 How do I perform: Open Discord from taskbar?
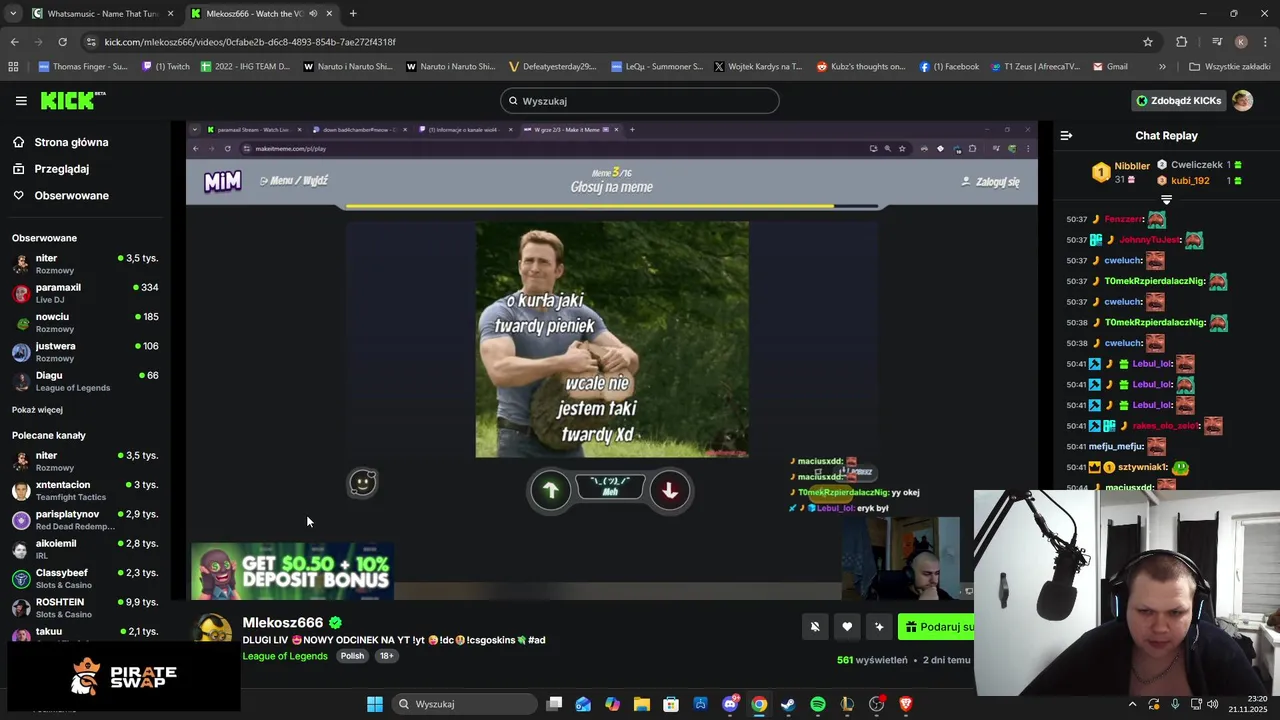tap(730, 704)
